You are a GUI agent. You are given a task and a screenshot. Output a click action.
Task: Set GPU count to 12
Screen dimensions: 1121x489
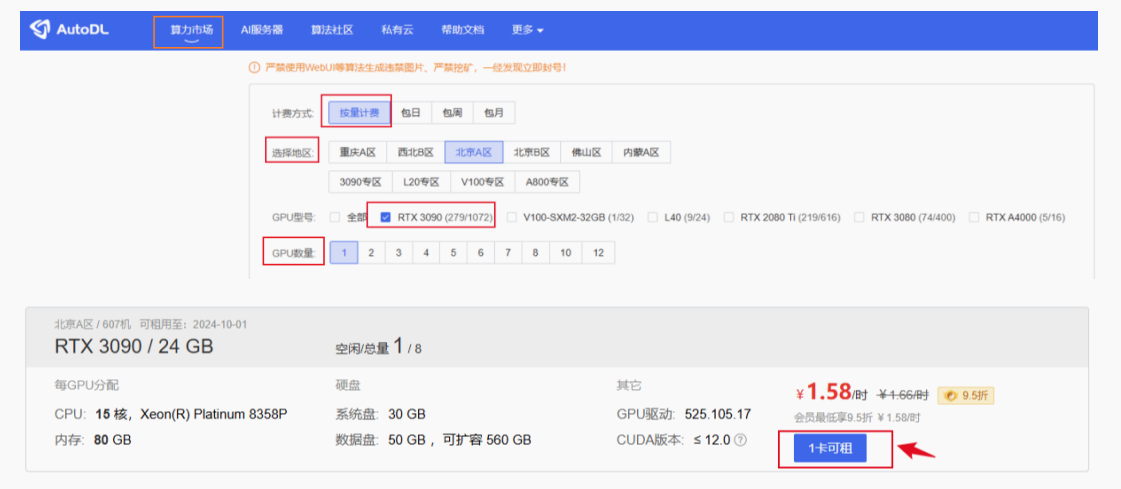click(598, 252)
